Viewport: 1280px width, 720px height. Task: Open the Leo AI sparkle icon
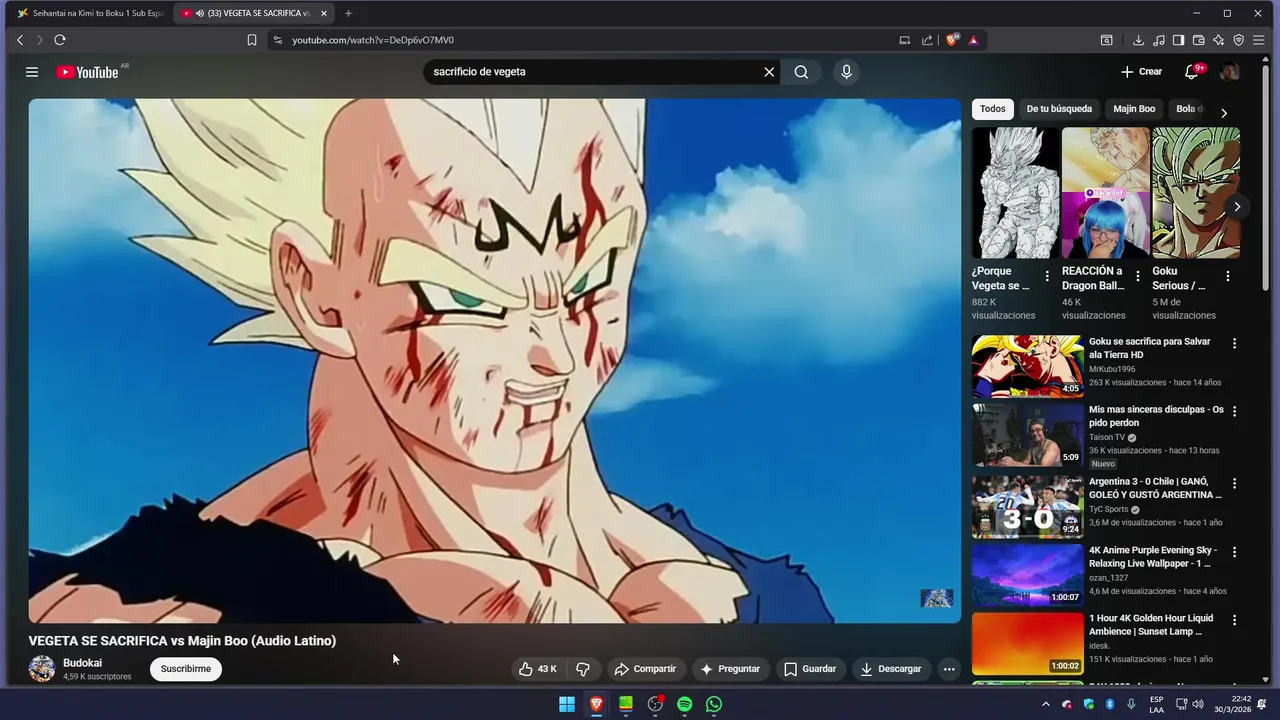[1218, 40]
